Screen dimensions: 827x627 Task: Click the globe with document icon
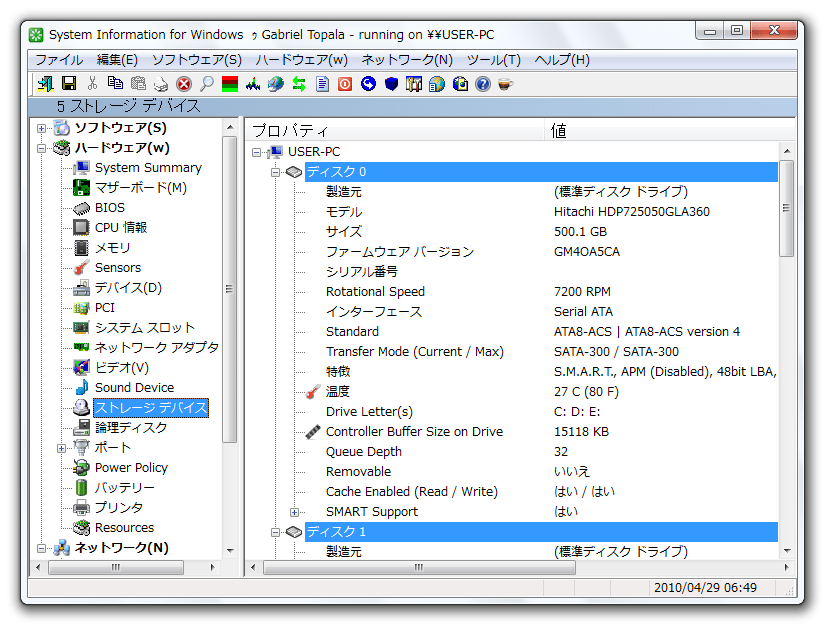click(437, 84)
